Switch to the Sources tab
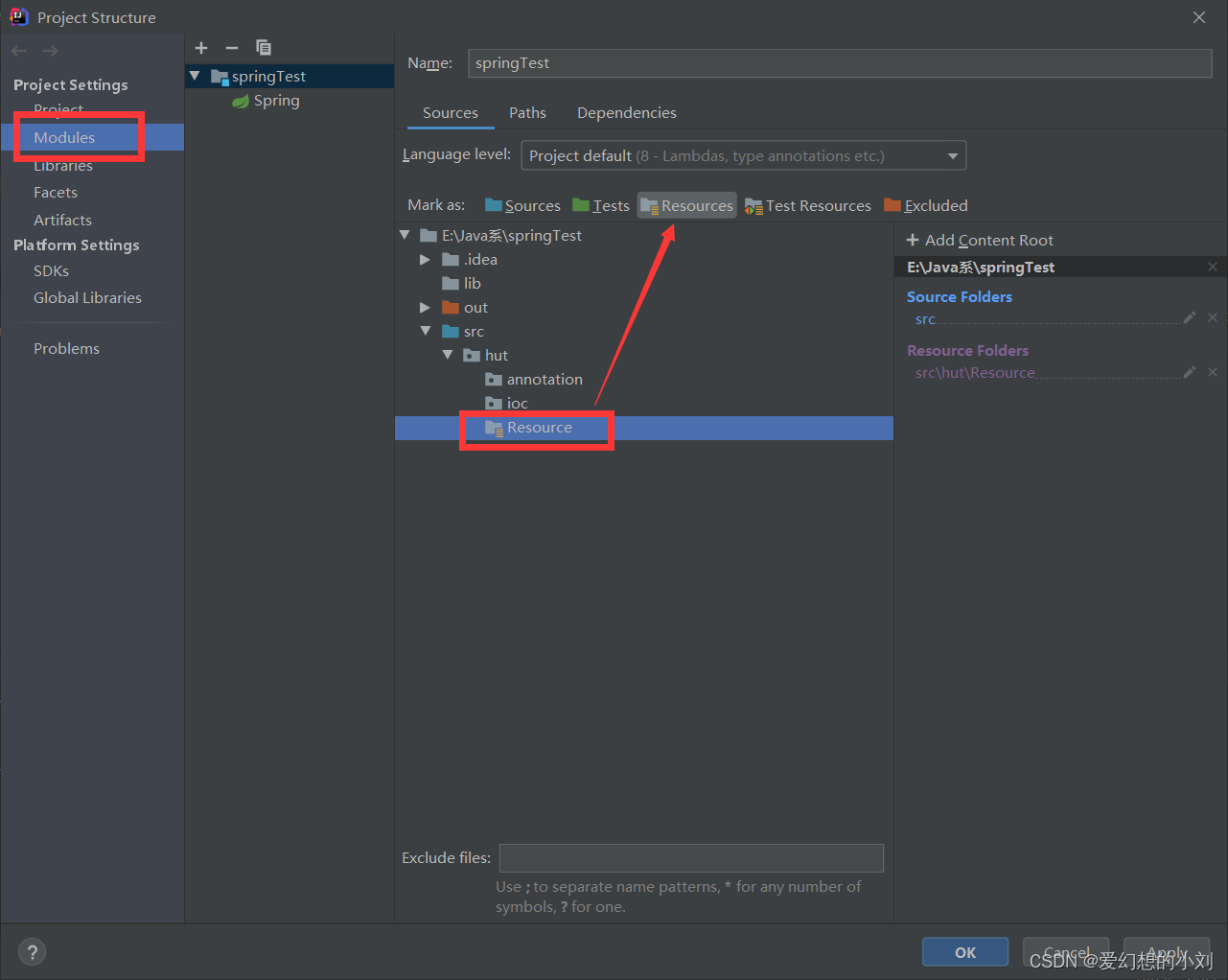The width and height of the screenshot is (1228, 980). click(x=451, y=113)
